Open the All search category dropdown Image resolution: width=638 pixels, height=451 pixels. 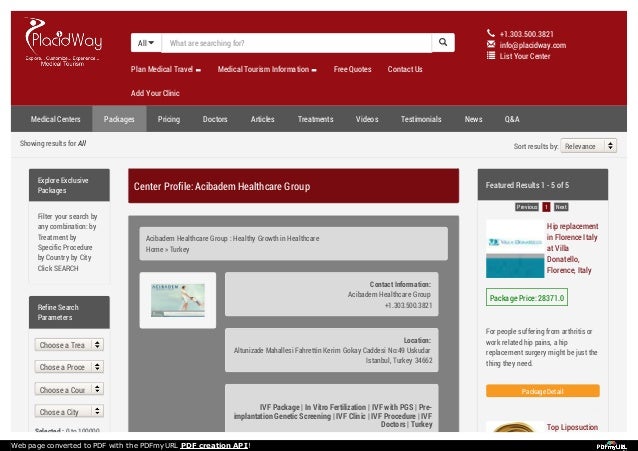click(146, 43)
